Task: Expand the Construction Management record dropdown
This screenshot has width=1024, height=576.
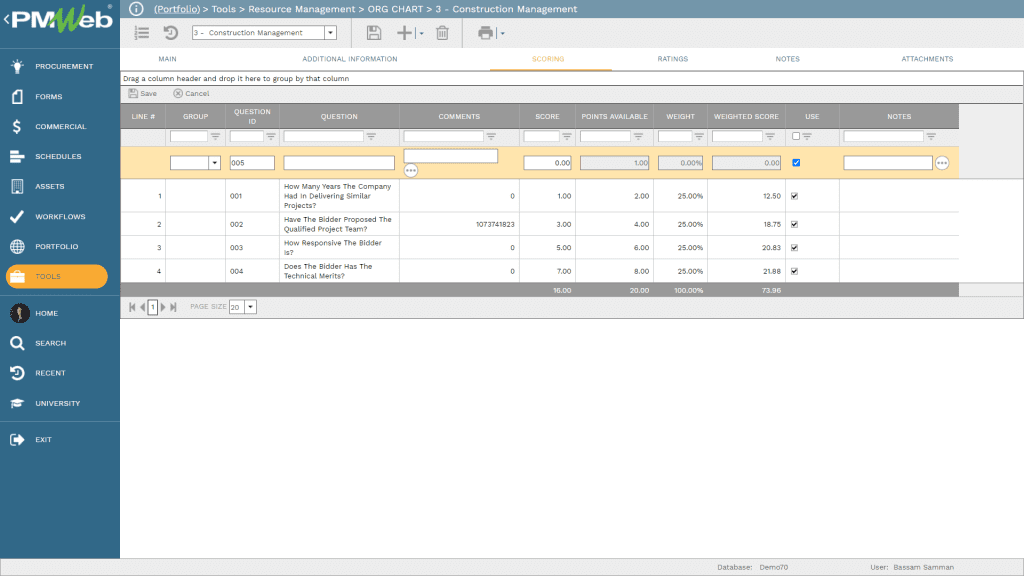Action: point(330,33)
